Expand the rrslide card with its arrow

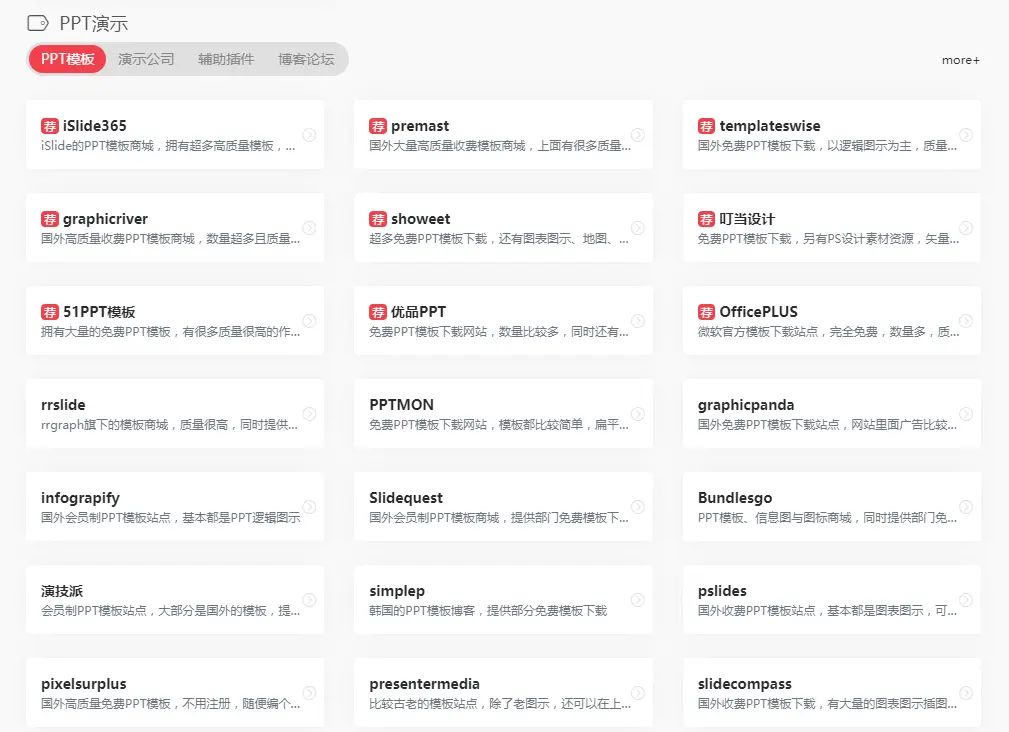point(310,413)
